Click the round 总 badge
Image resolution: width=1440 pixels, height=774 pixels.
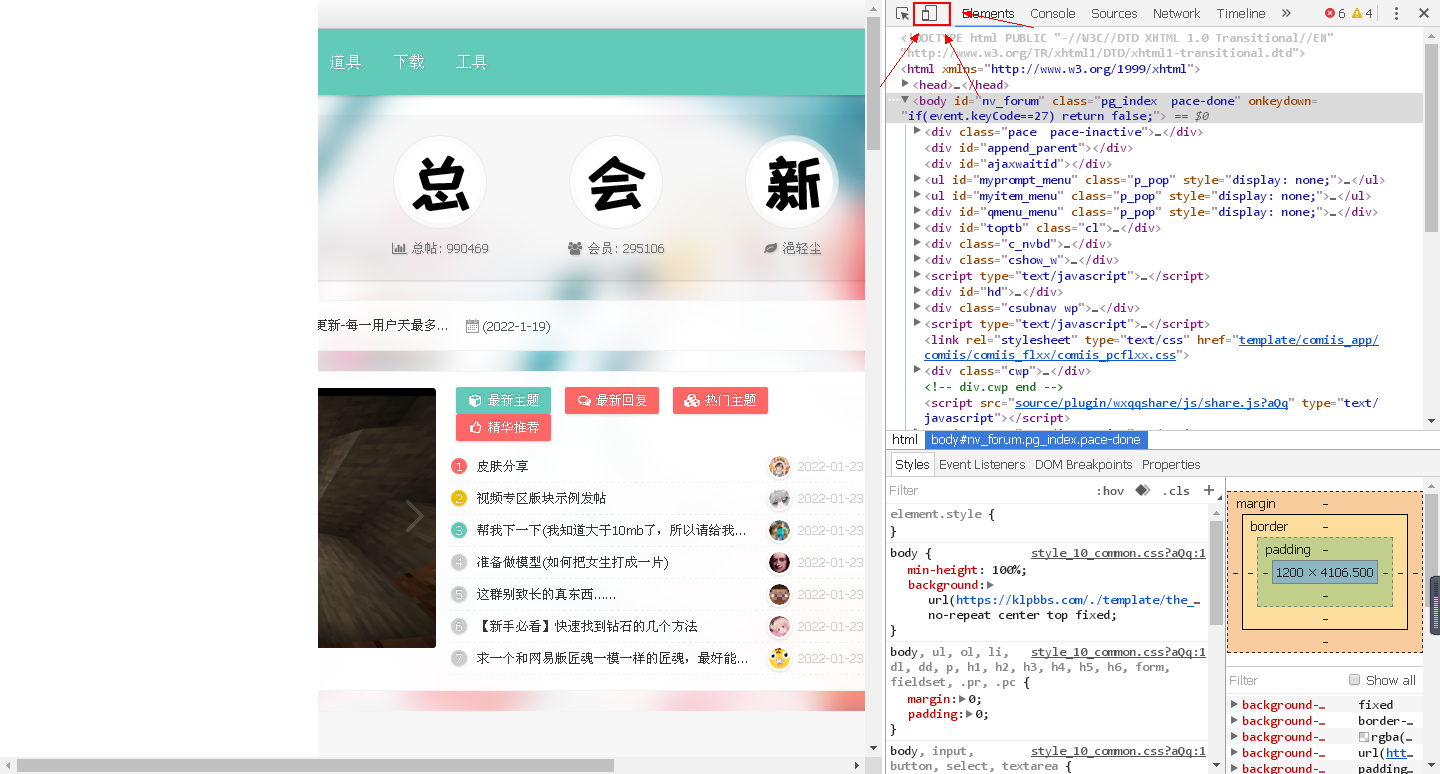(440, 183)
